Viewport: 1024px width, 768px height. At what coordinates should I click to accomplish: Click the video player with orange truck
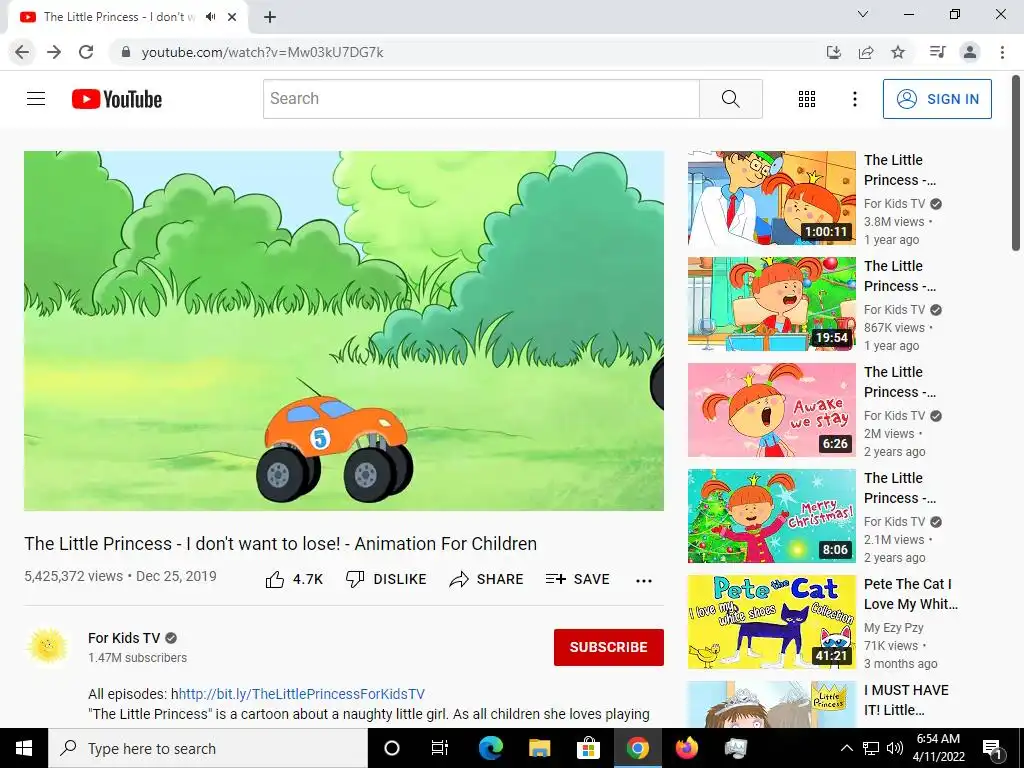coord(344,330)
